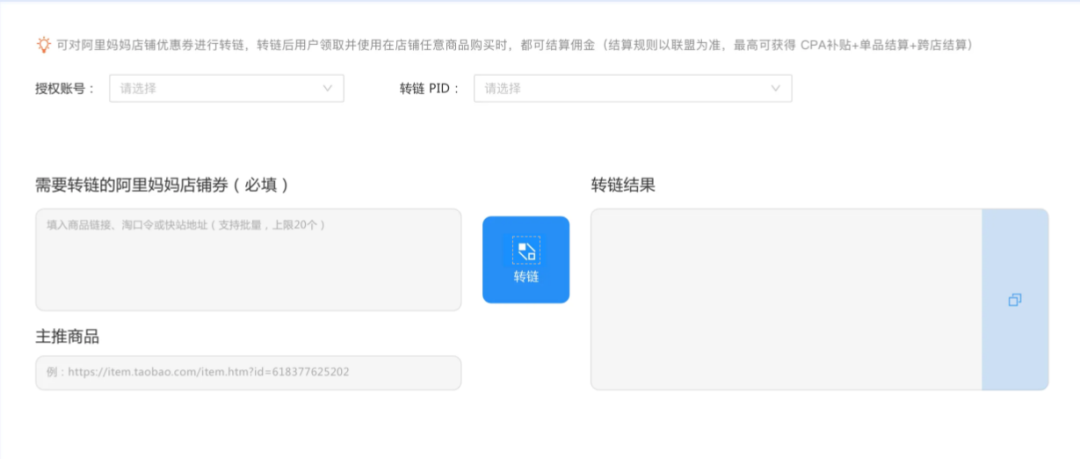Click the blue 转链 convert button
Viewport: 1080px width, 459px height.
pyautogui.click(x=526, y=260)
